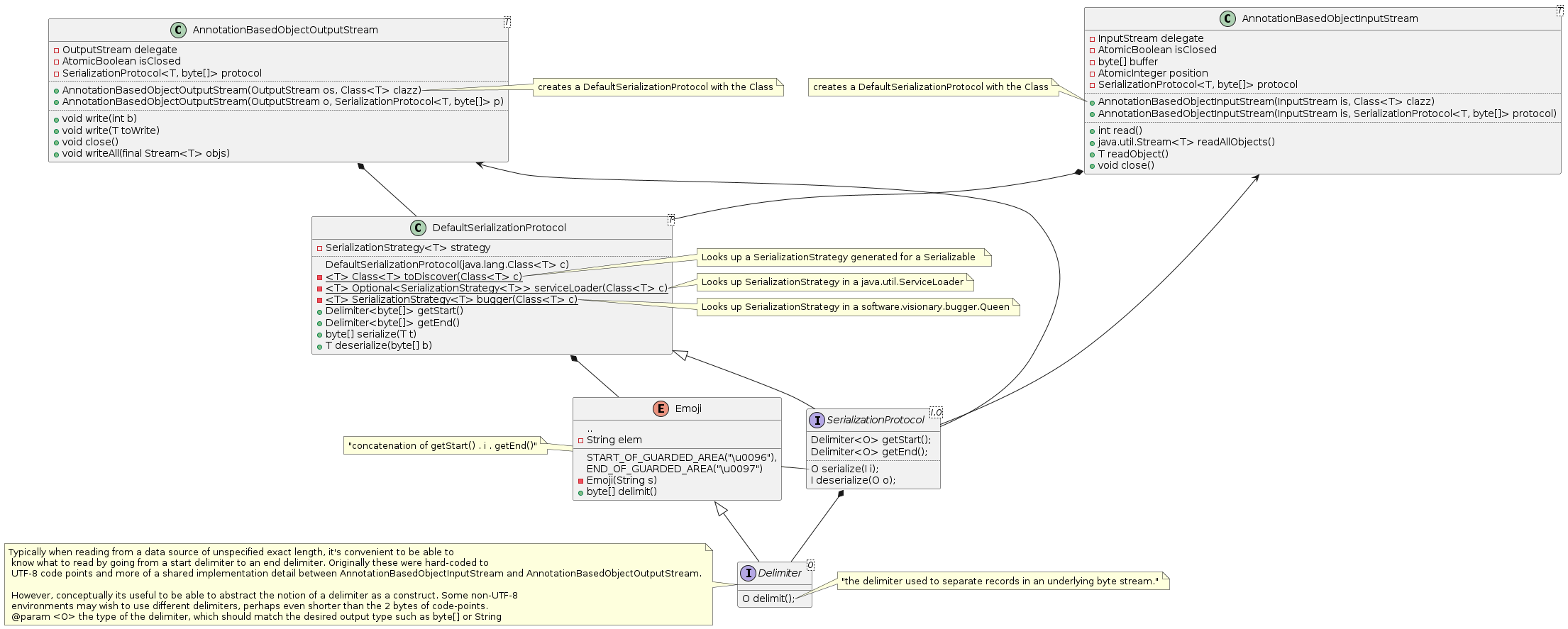Select the 'concatenation of getStart()' note
Image resolution: width=1568 pixels, height=629 pixels.
coord(442,446)
